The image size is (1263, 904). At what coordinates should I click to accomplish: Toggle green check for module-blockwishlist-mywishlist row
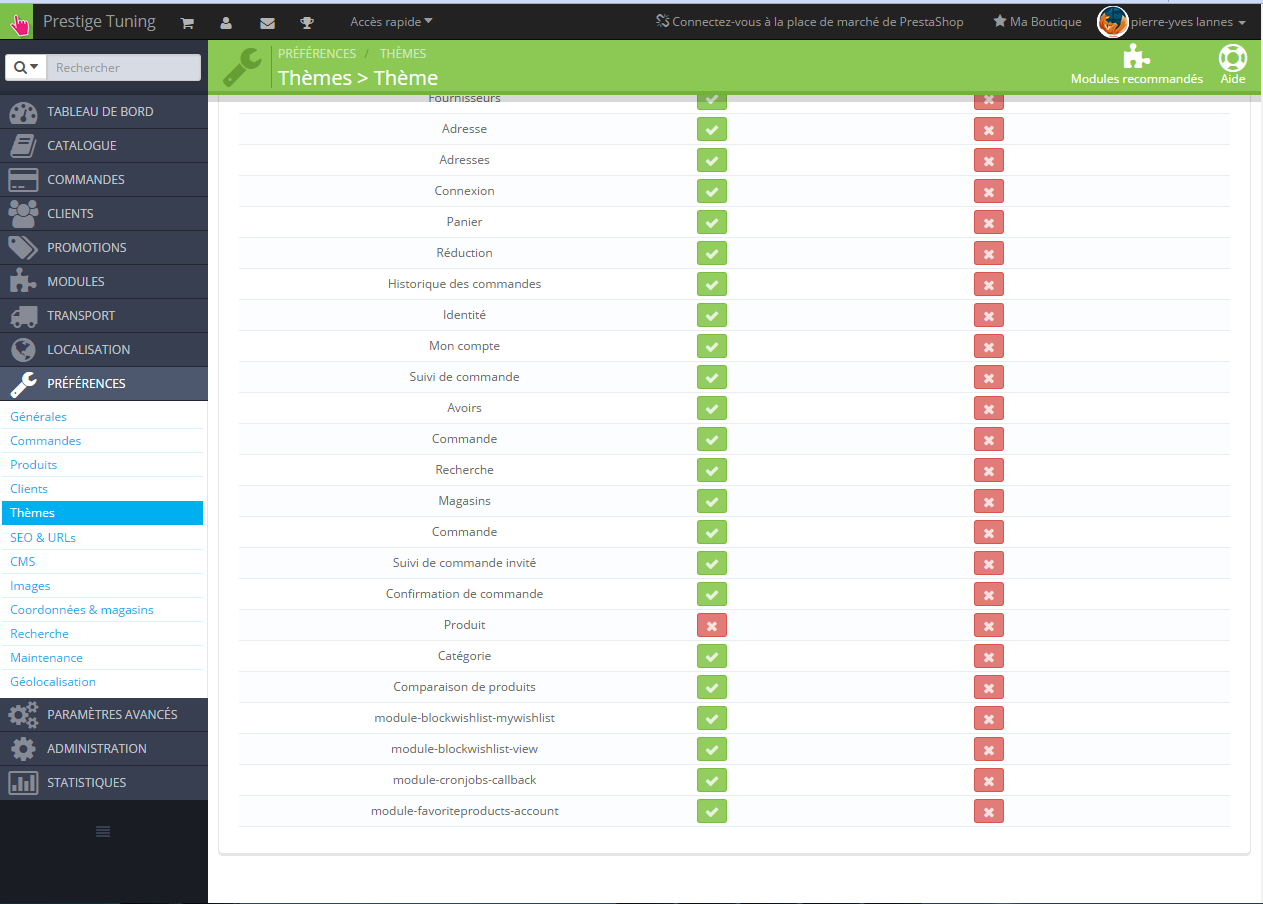tap(712, 718)
